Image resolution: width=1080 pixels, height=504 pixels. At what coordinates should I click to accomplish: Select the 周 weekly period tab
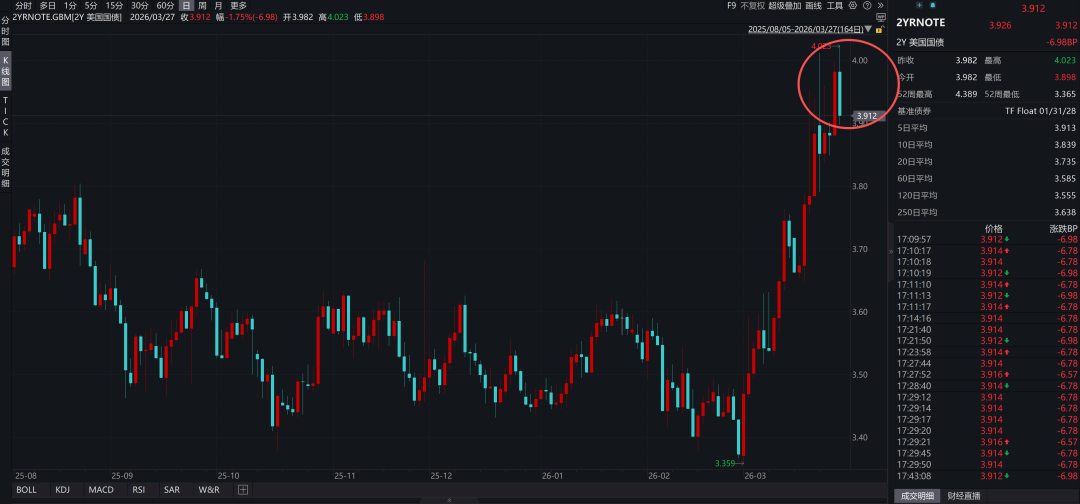202,5
